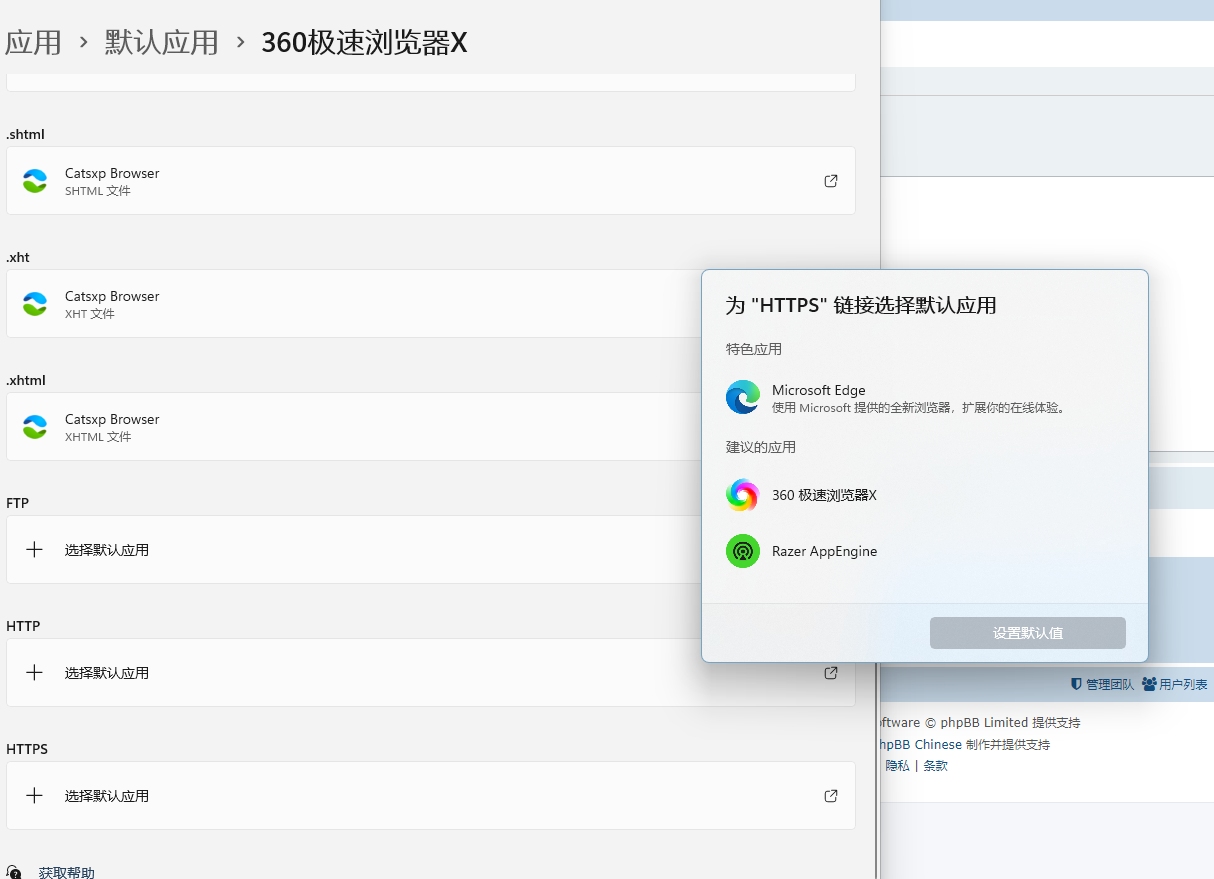1214x879 pixels.
Task: Open 条款 link in forum footer
Action: click(x=935, y=766)
